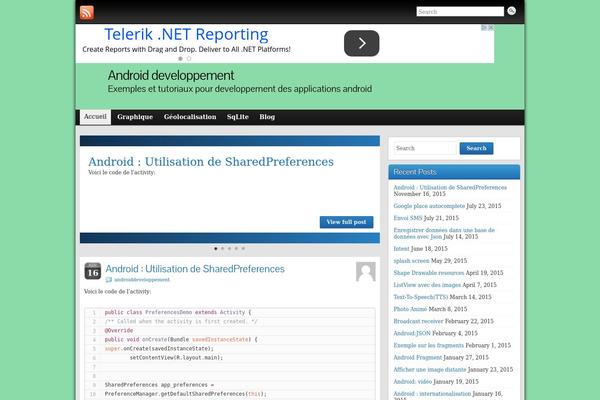Open the Géolocalisation menu item
The width and height of the screenshot is (600, 400).
pos(190,117)
